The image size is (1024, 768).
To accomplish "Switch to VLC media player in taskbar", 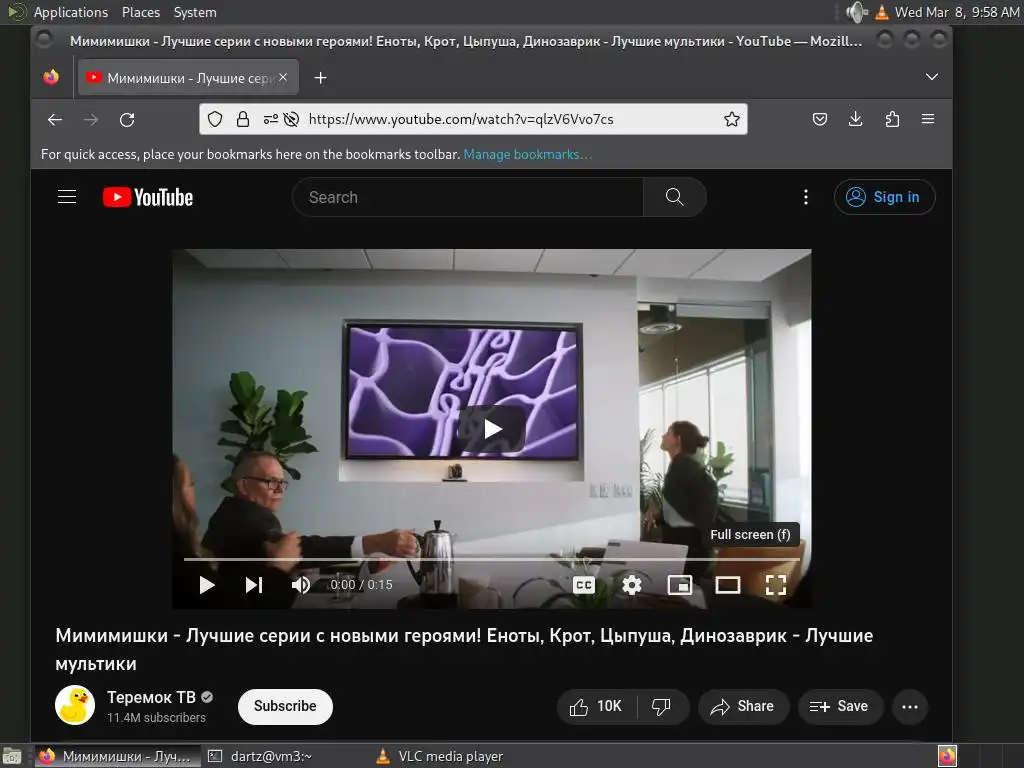I will pos(441,756).
